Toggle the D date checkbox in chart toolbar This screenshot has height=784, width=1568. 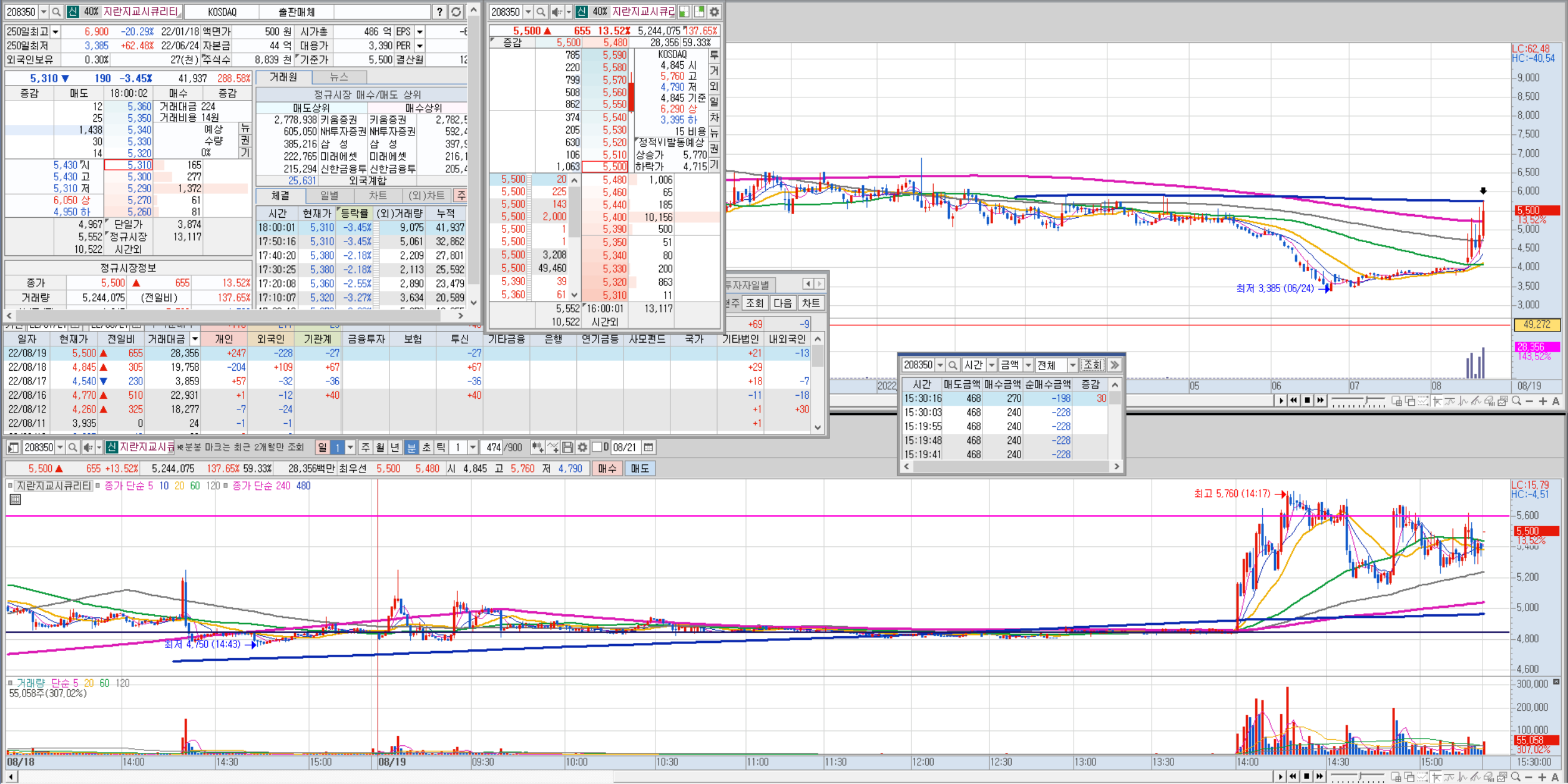point(597,447)
